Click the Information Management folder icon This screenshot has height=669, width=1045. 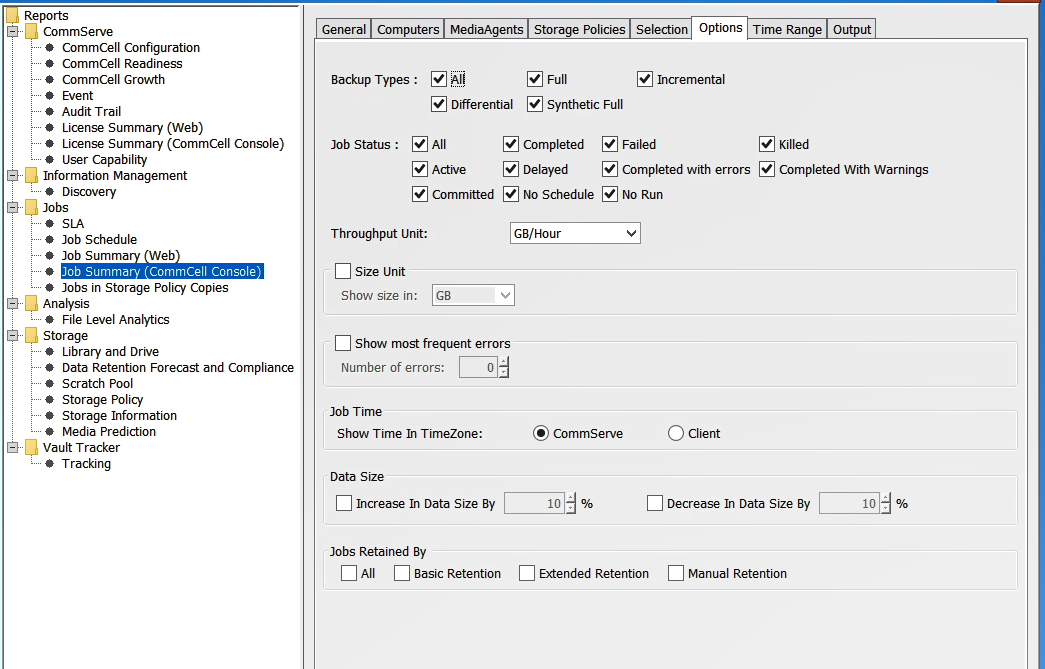(x=31, y=175)
